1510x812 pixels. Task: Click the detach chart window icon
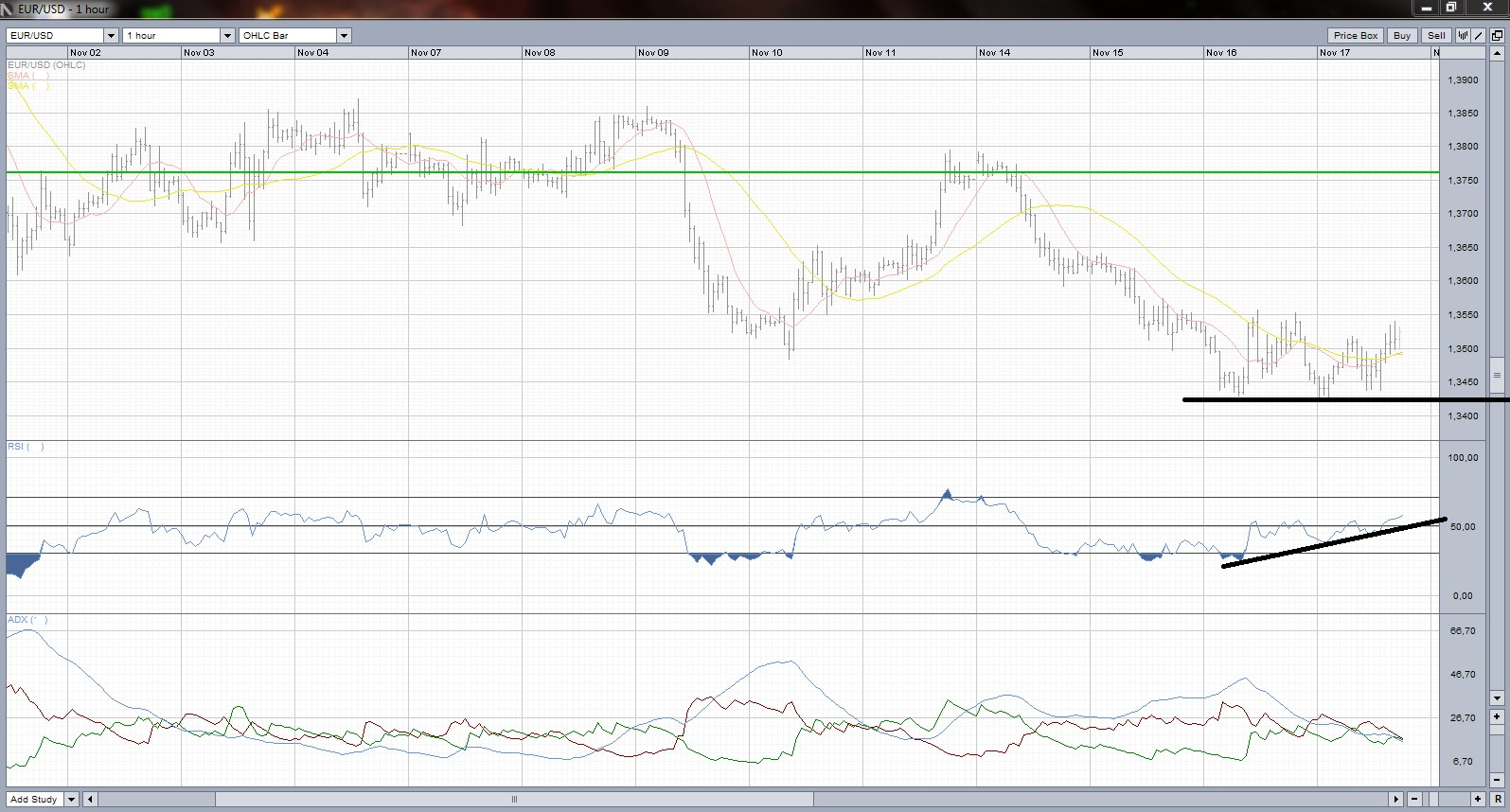[1497, 36]
